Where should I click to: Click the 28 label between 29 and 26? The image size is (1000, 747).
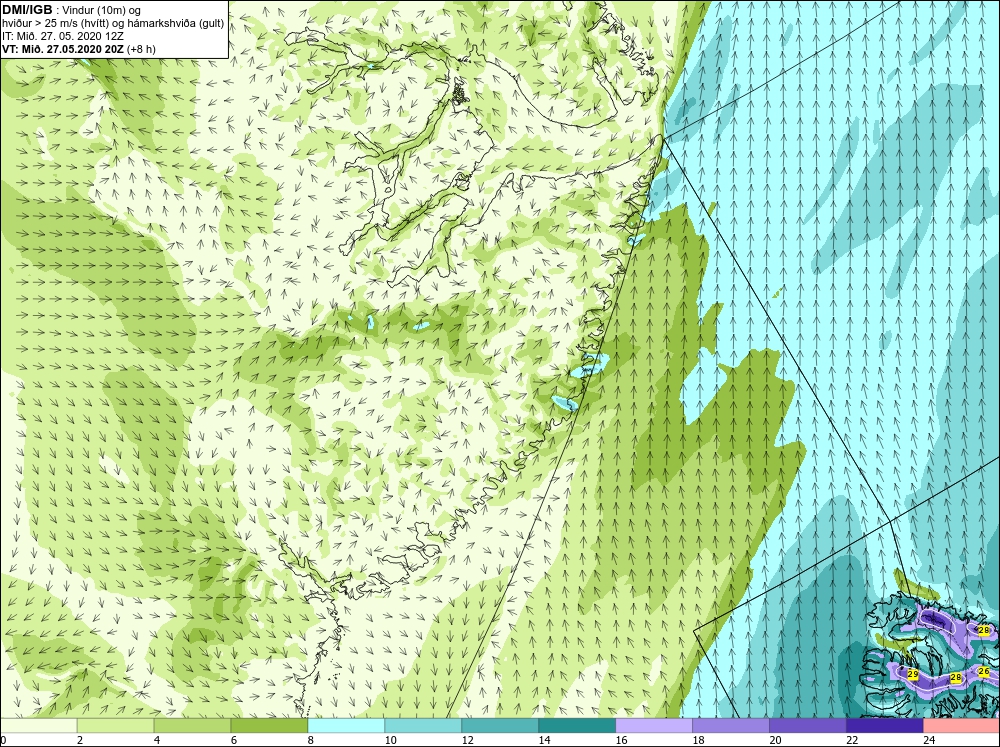(955, 678)
